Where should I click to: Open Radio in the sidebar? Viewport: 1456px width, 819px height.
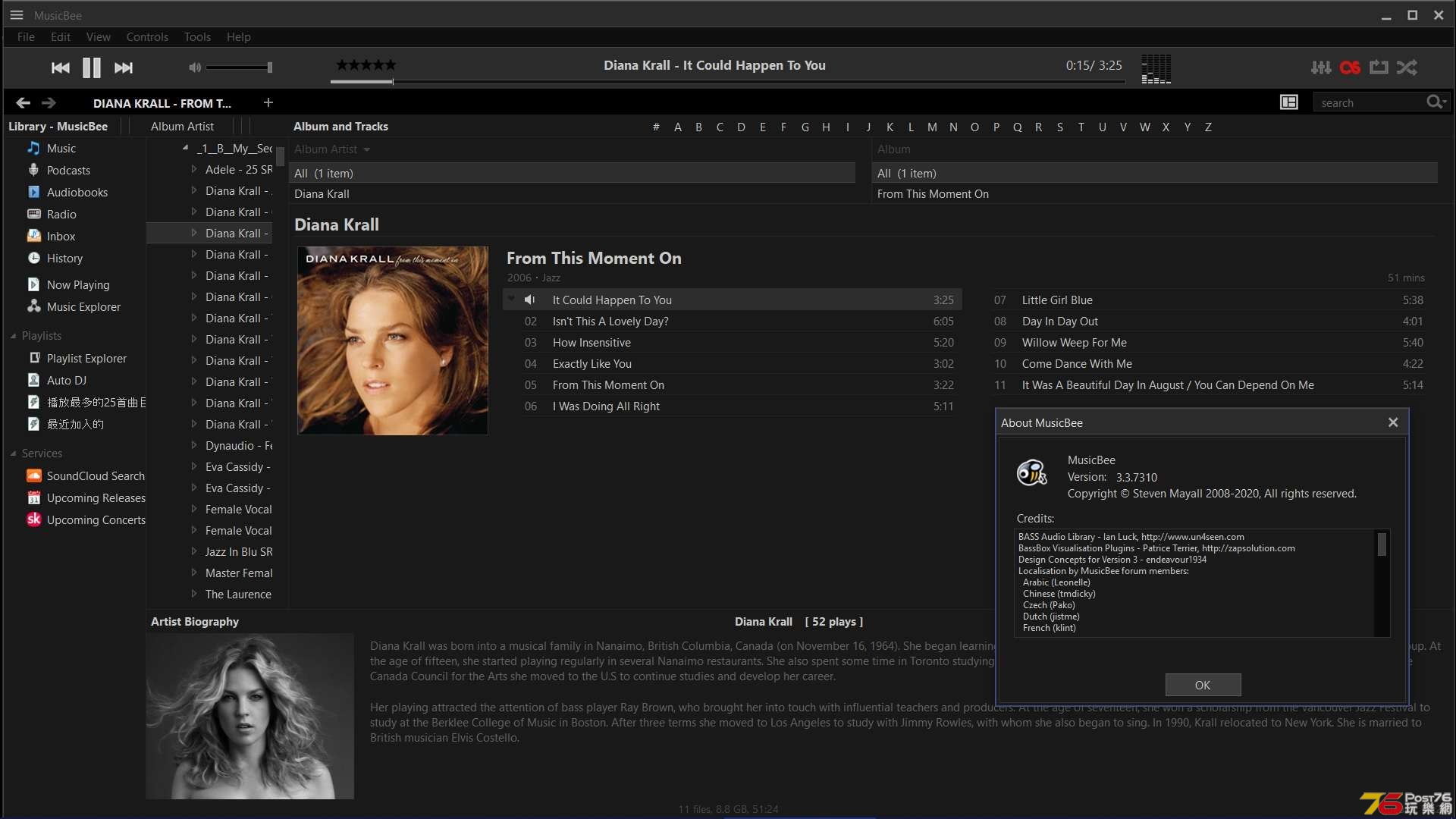click(61, 215)
